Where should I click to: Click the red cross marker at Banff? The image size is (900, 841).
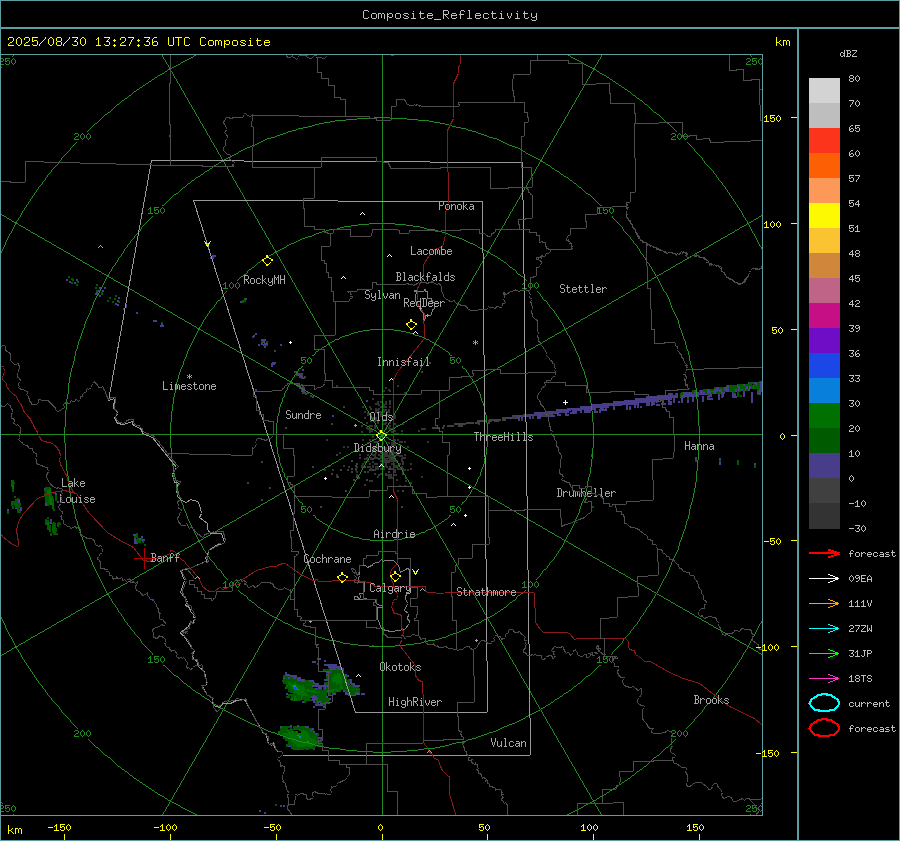click(x=143, y=558)
